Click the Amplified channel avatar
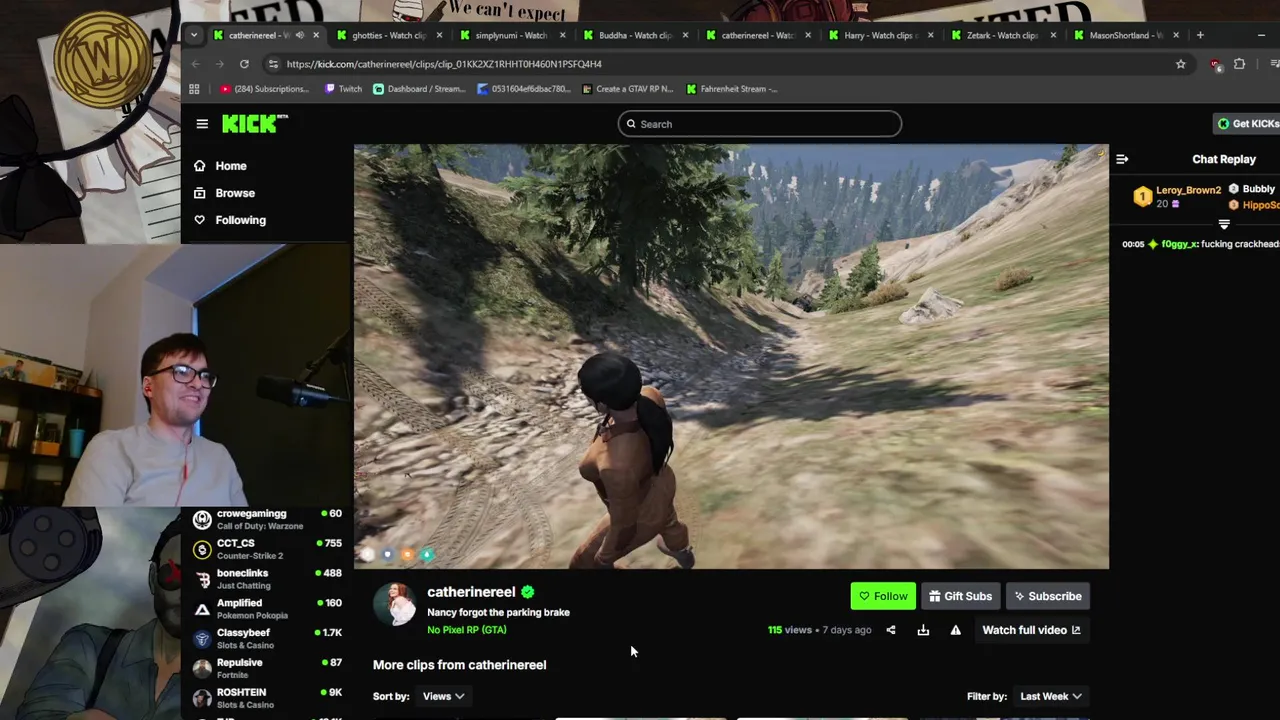The height and width of the screenshot is (720, 1280). coord(202,609)
